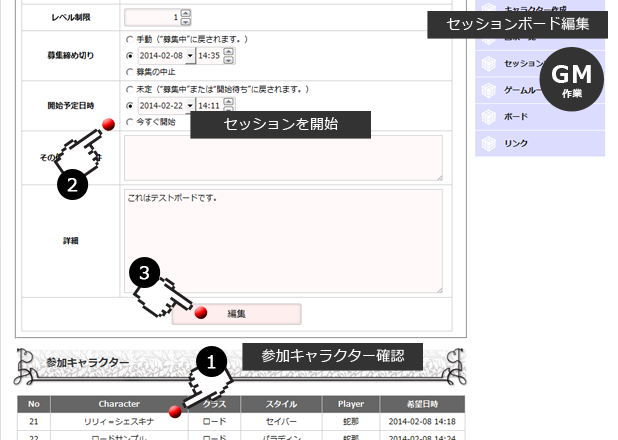
Task: Open the リンク sidebar menu item
Action: coord(540,144)
